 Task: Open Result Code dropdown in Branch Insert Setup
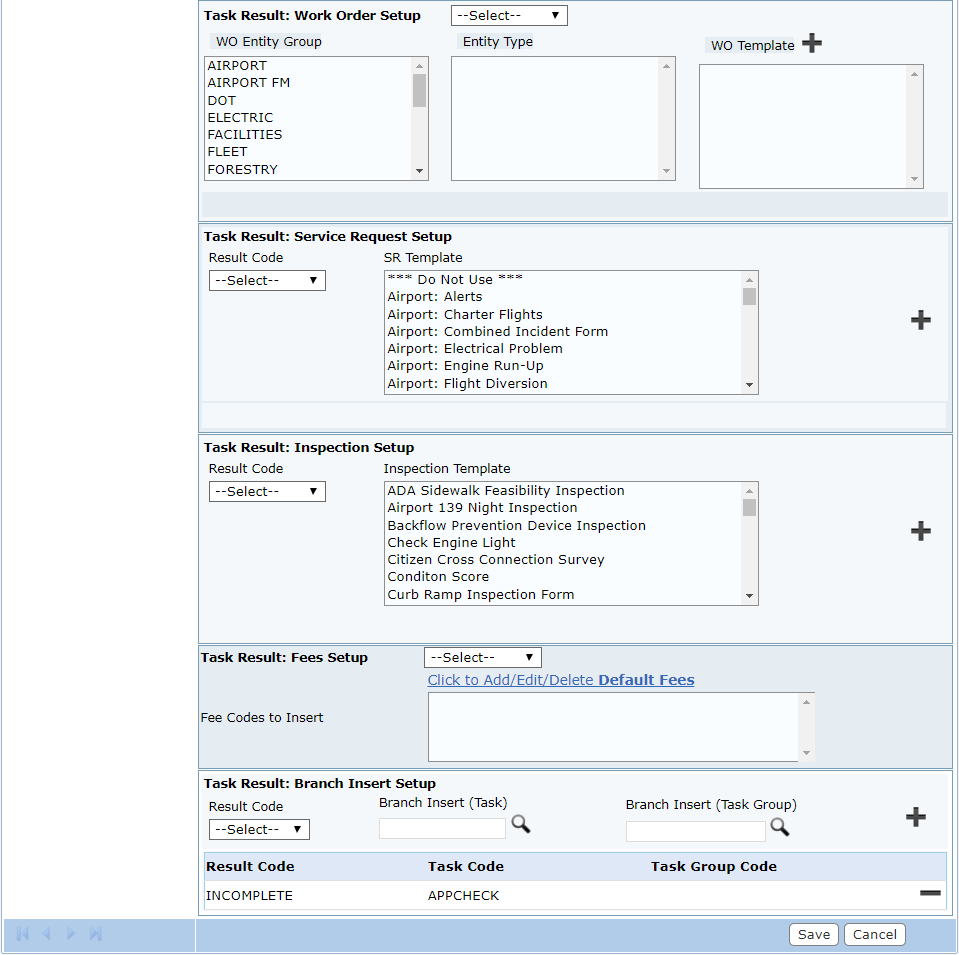coord(258,829)
